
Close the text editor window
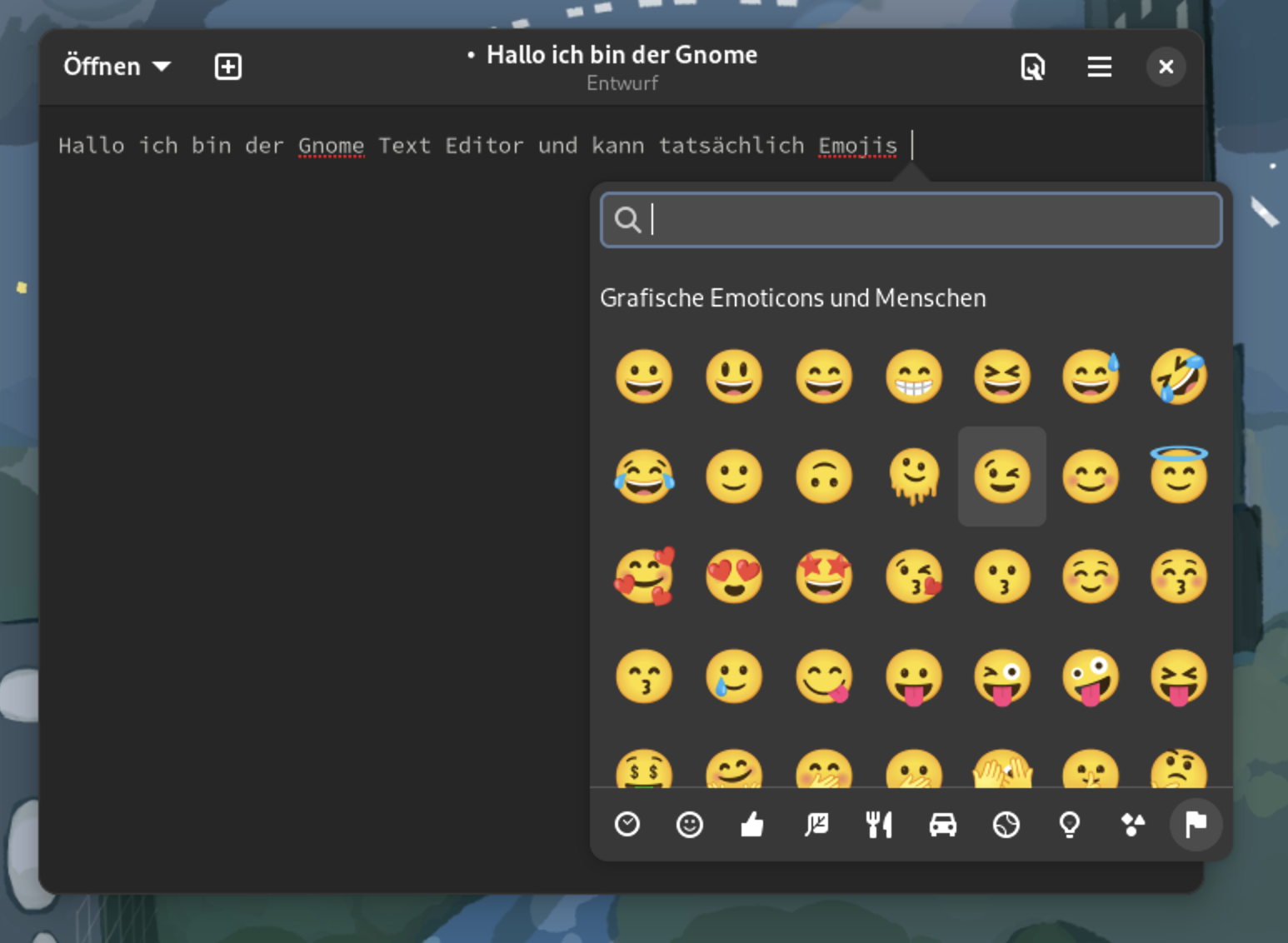pyautogui.click(x=1166, y=67)
